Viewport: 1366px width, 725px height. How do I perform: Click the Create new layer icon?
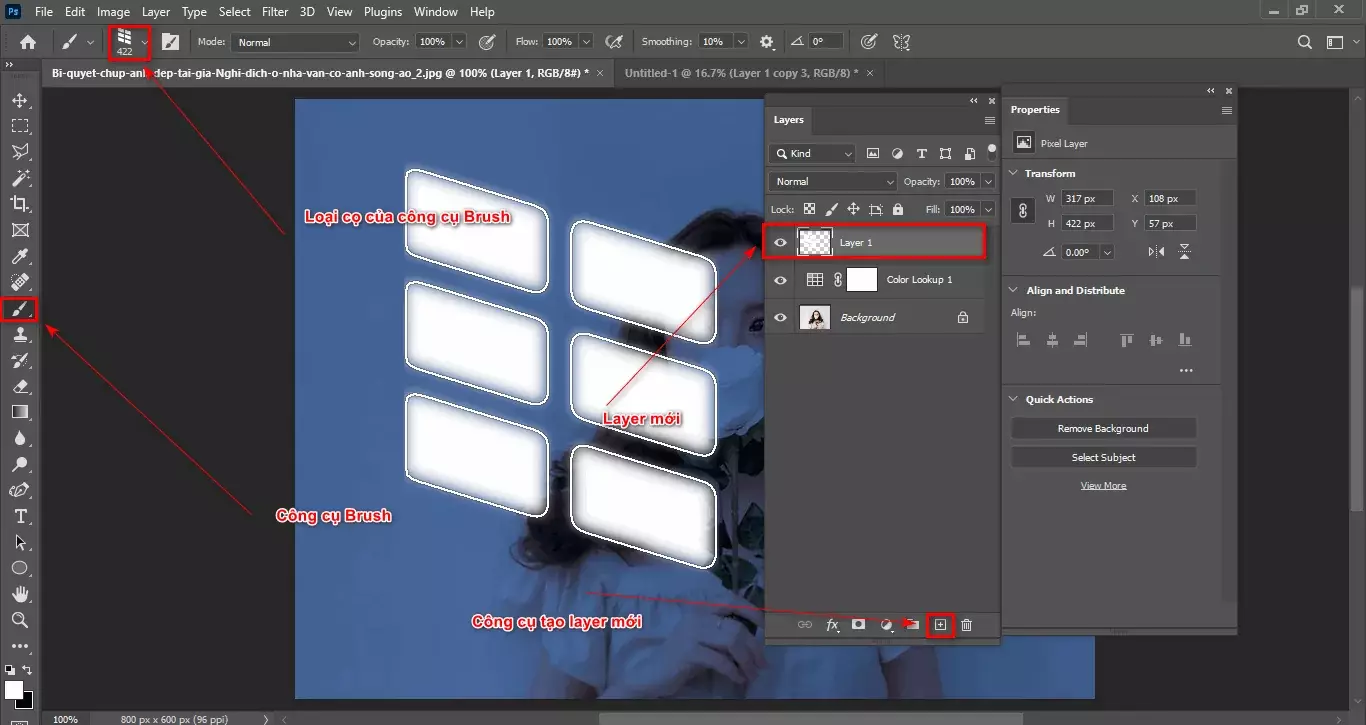pos(939,624)
